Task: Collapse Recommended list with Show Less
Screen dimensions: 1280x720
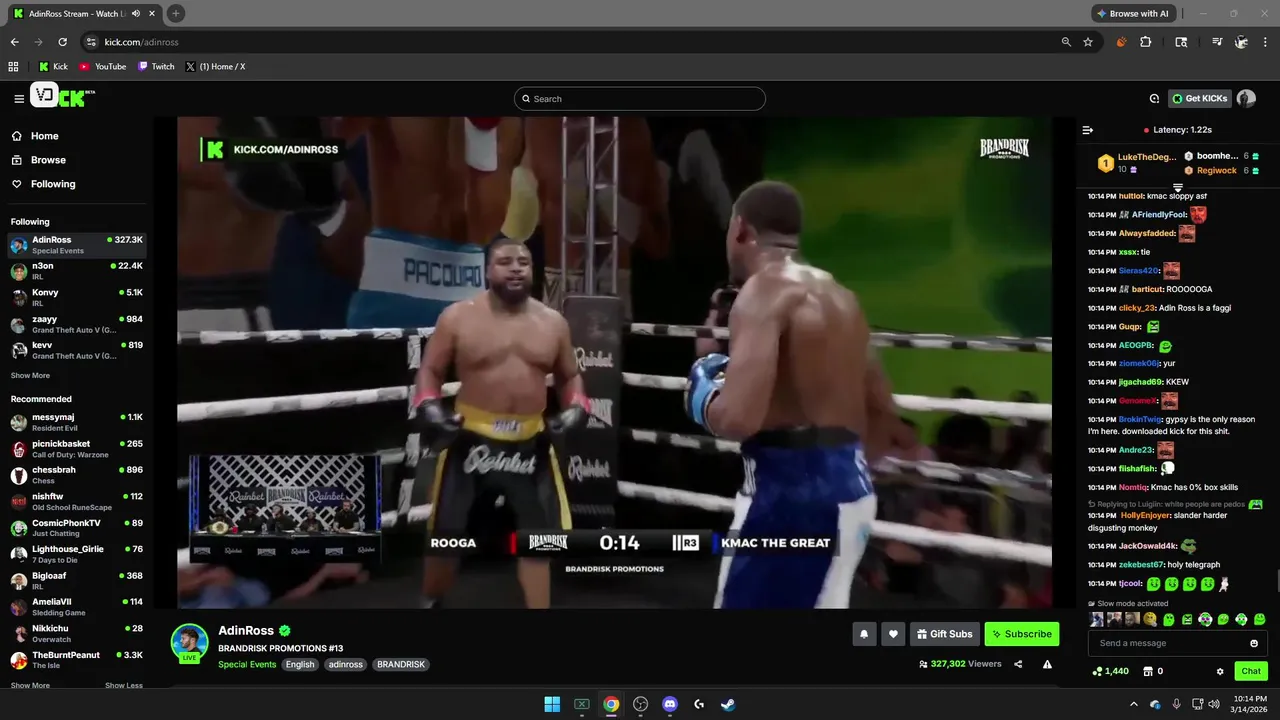Action: pos(124,685)
